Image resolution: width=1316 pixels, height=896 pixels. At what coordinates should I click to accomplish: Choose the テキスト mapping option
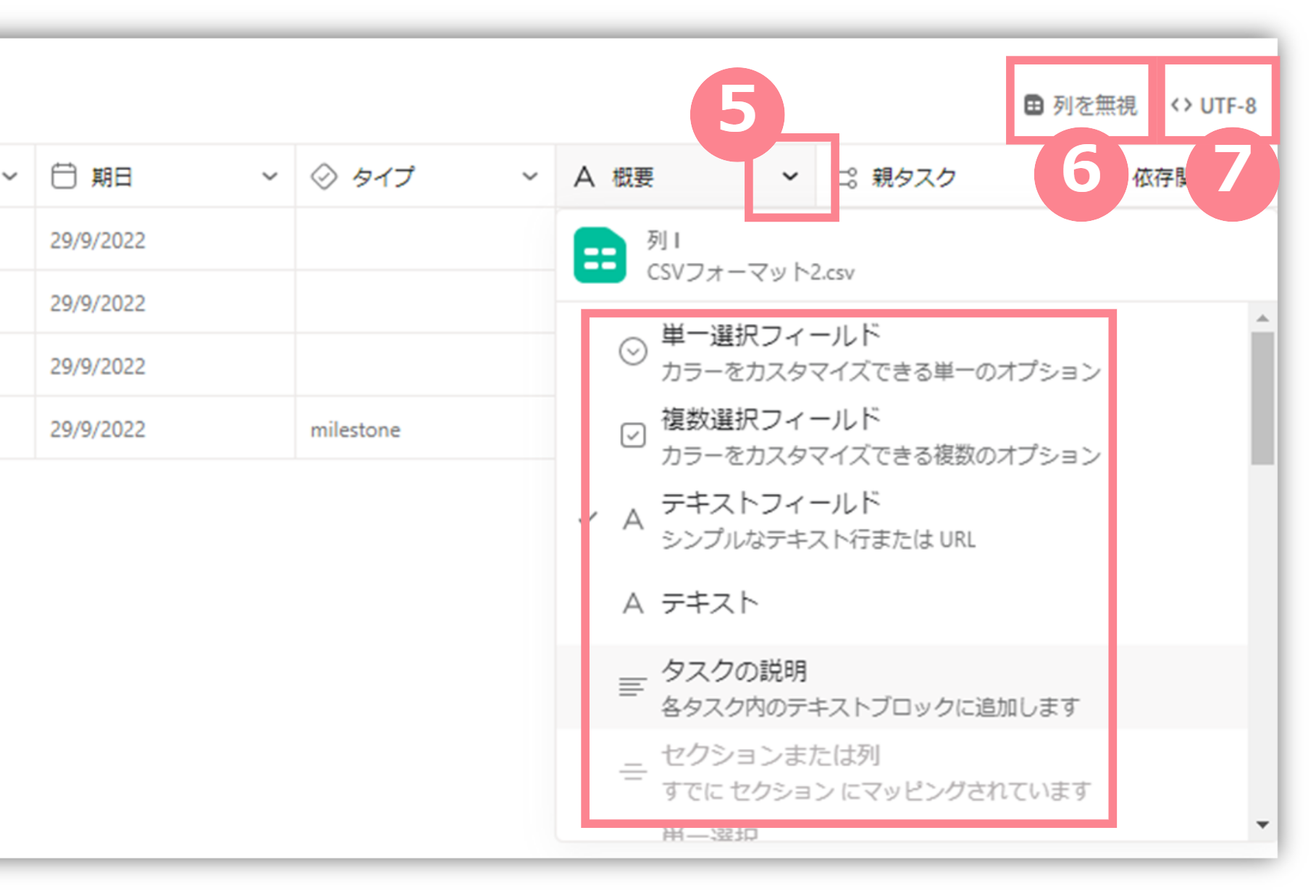(x=710, y=603)
